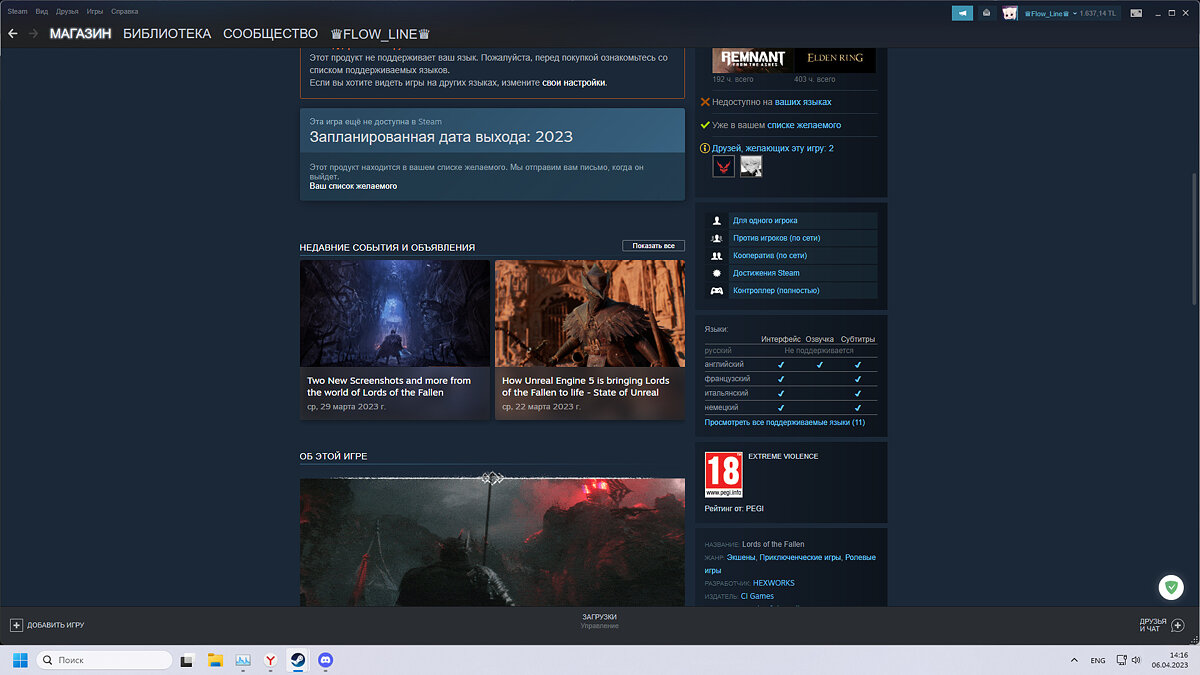
Task: Switch to Big Picture mode icon
Action: (1136, 13)
